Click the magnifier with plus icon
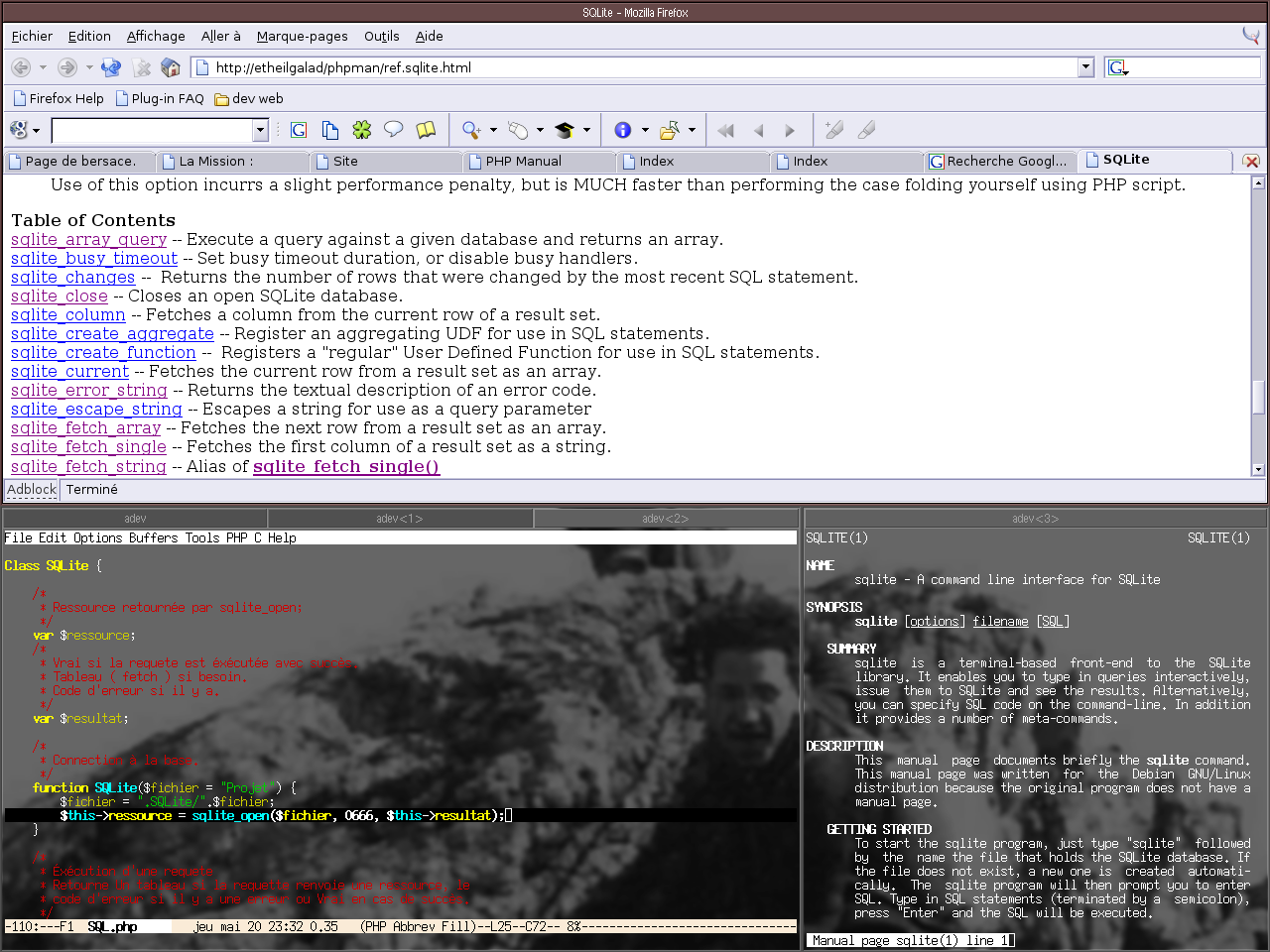1270x952 pixels. [471, 130]
